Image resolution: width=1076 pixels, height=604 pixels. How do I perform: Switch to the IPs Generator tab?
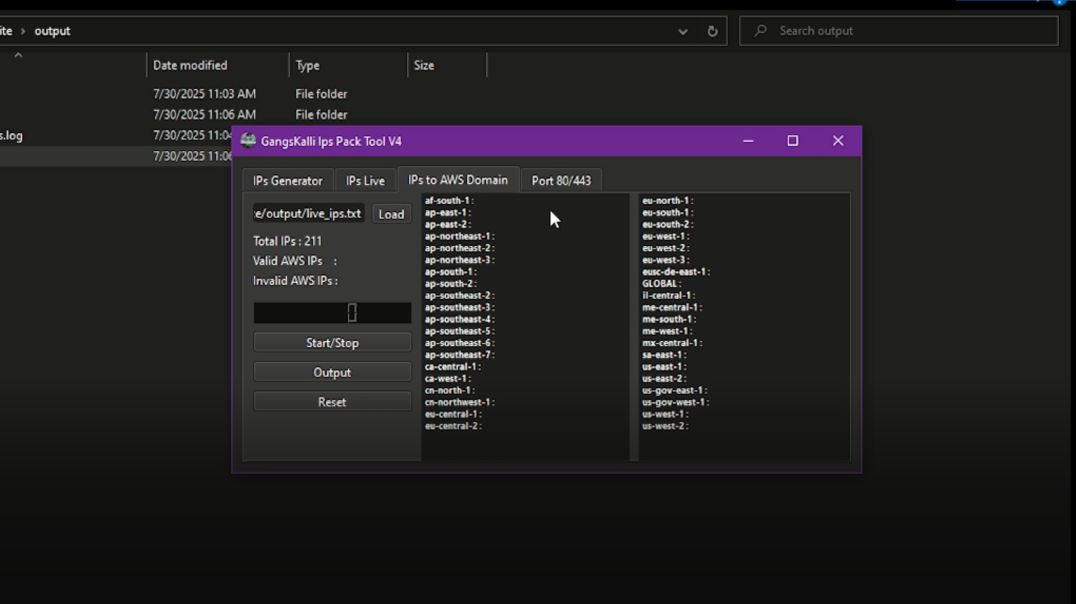tap(287, 180)
